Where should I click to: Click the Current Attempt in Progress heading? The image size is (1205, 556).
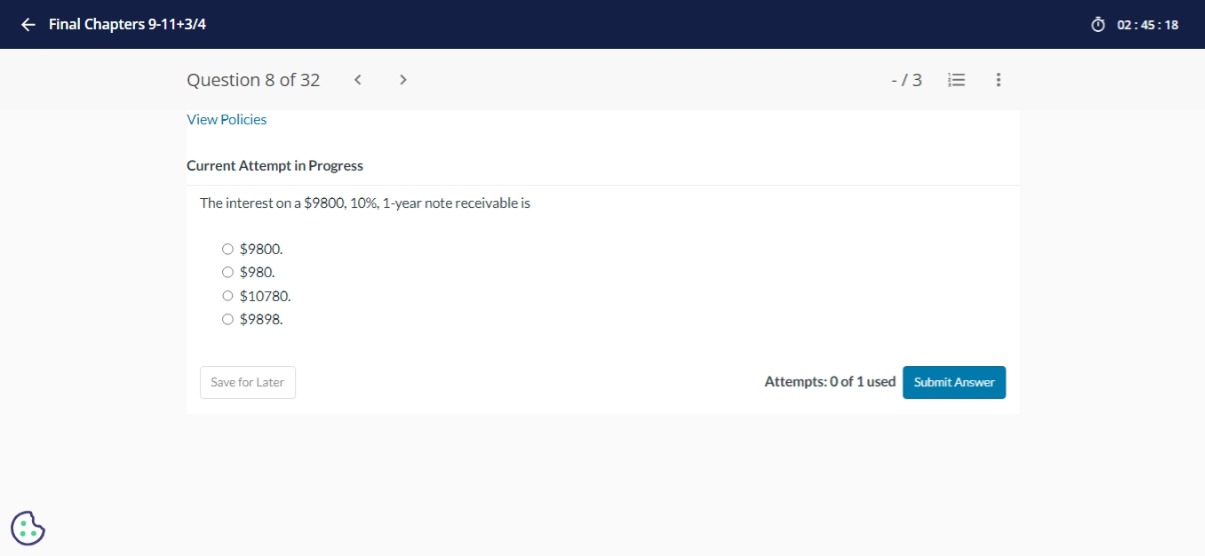[275, 166]
